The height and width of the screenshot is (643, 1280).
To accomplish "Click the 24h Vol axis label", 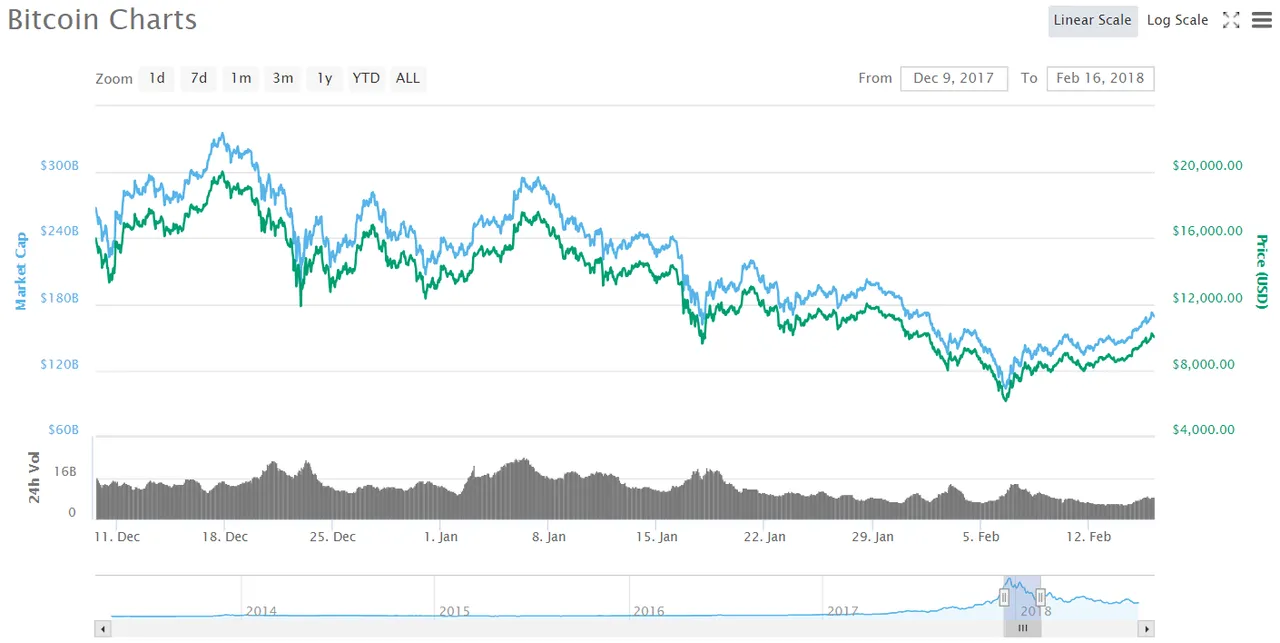I will pyautogui.click(x=34, y=478).
